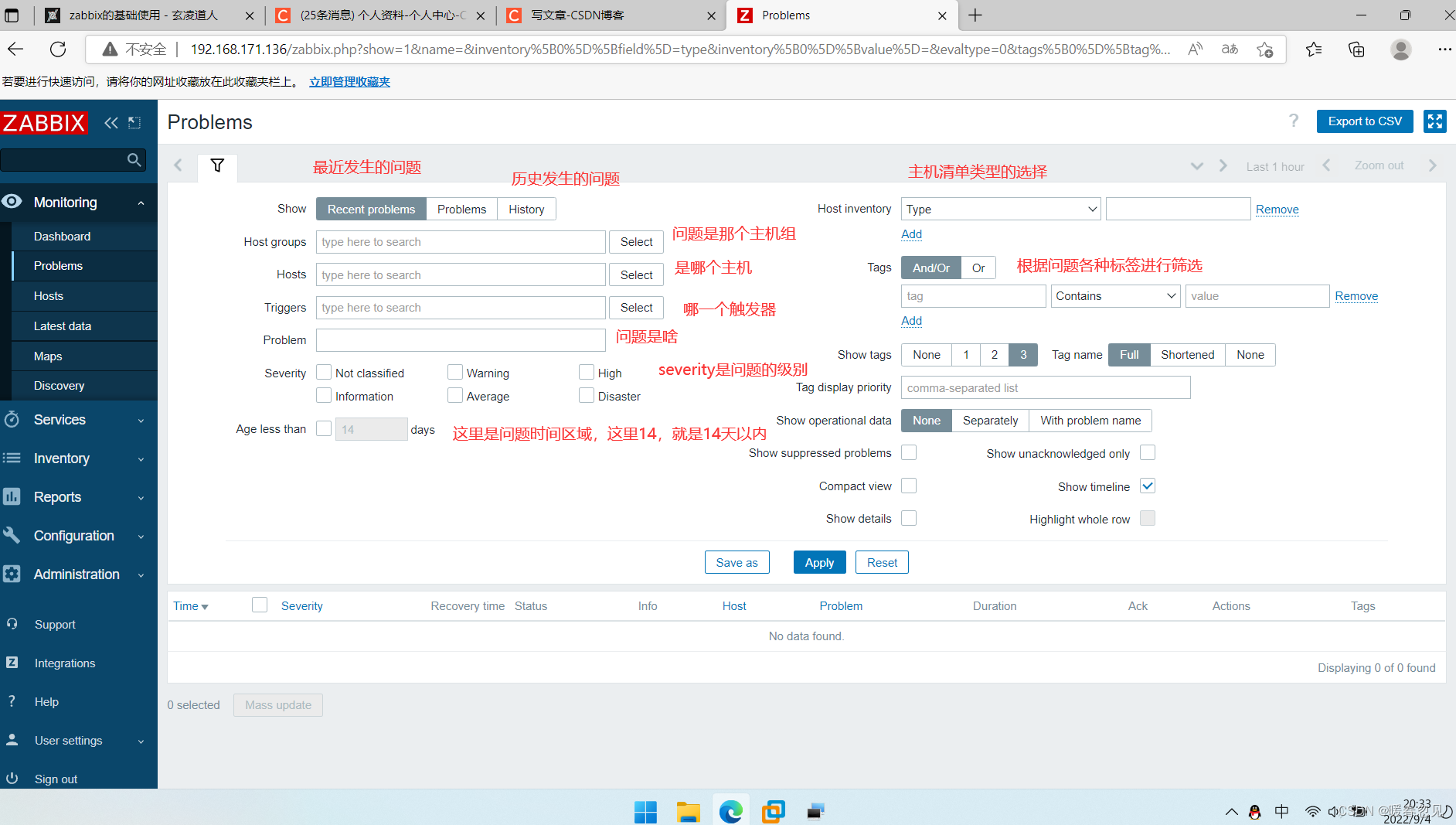The image size is (1456, 825).
Task: Open File Explorer from taskbar
Action: point(688,811)
